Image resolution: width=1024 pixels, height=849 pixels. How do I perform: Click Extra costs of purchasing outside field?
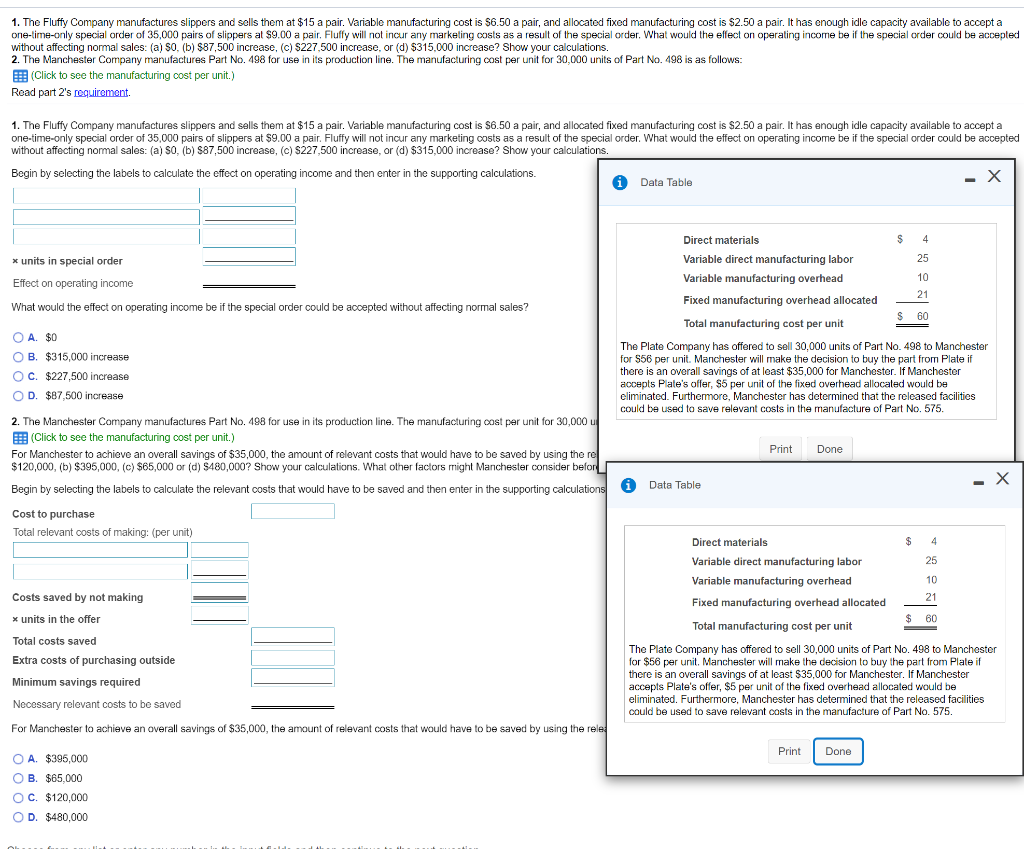(x=293, y=658)
